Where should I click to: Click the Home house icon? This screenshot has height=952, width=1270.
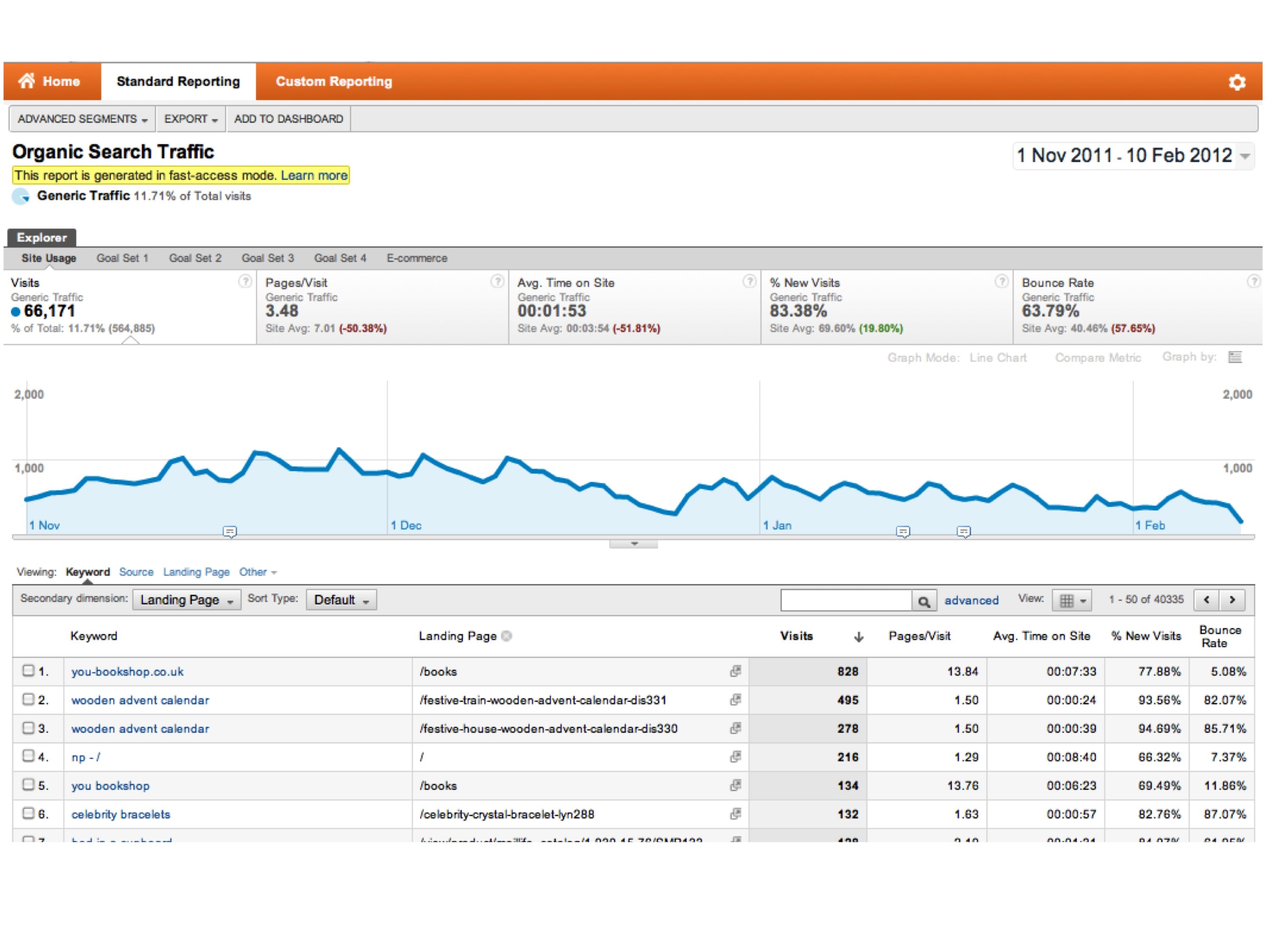(26, 81)
